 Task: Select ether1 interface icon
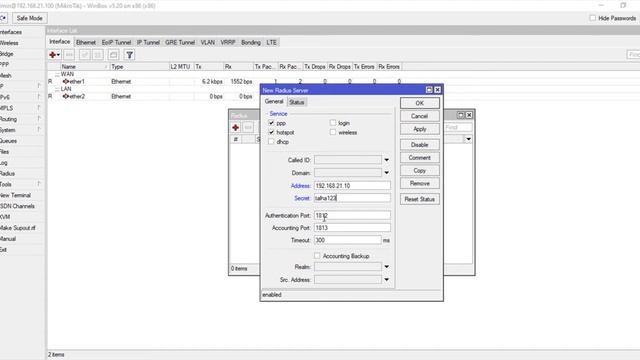click(x=66, y=82)
